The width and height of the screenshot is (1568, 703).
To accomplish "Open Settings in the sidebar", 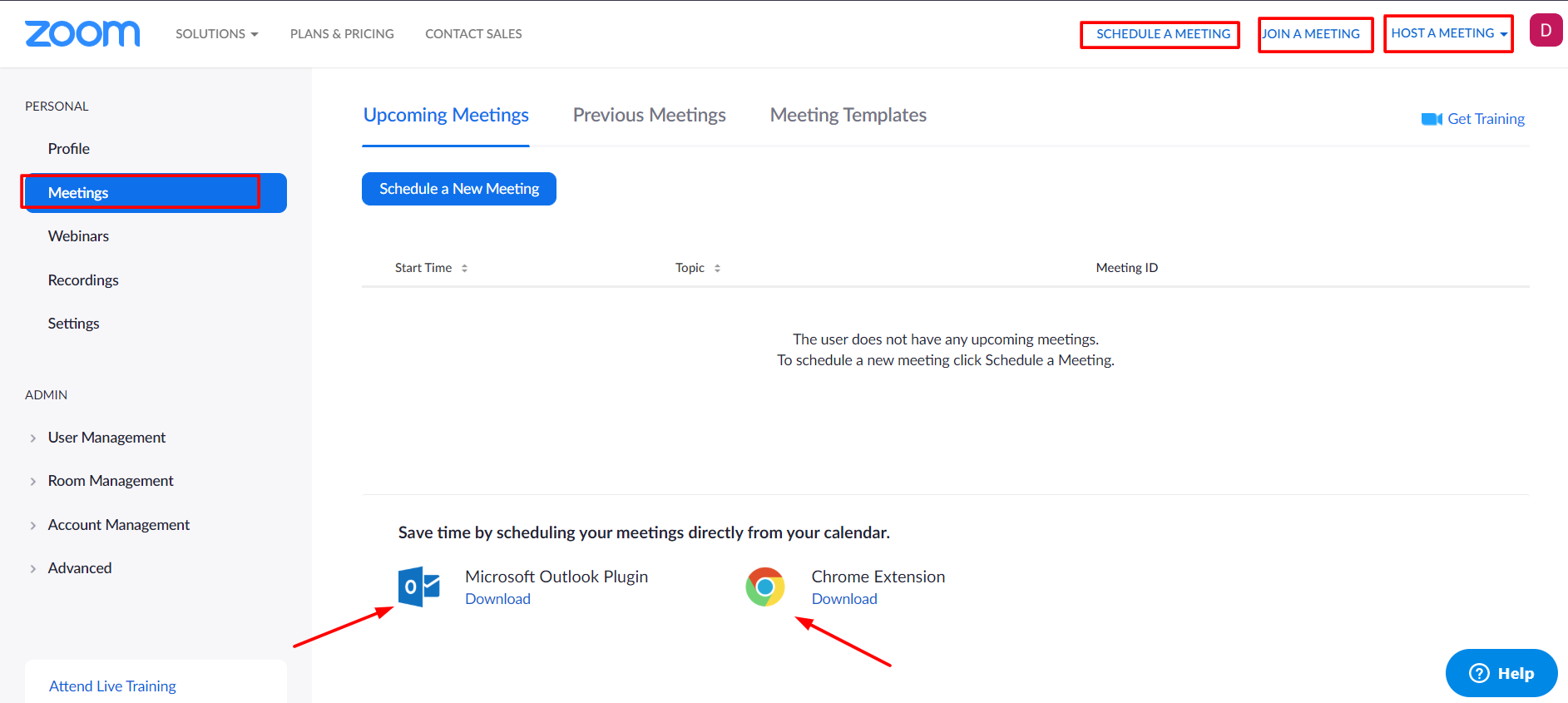I will [x=73, y=324].
